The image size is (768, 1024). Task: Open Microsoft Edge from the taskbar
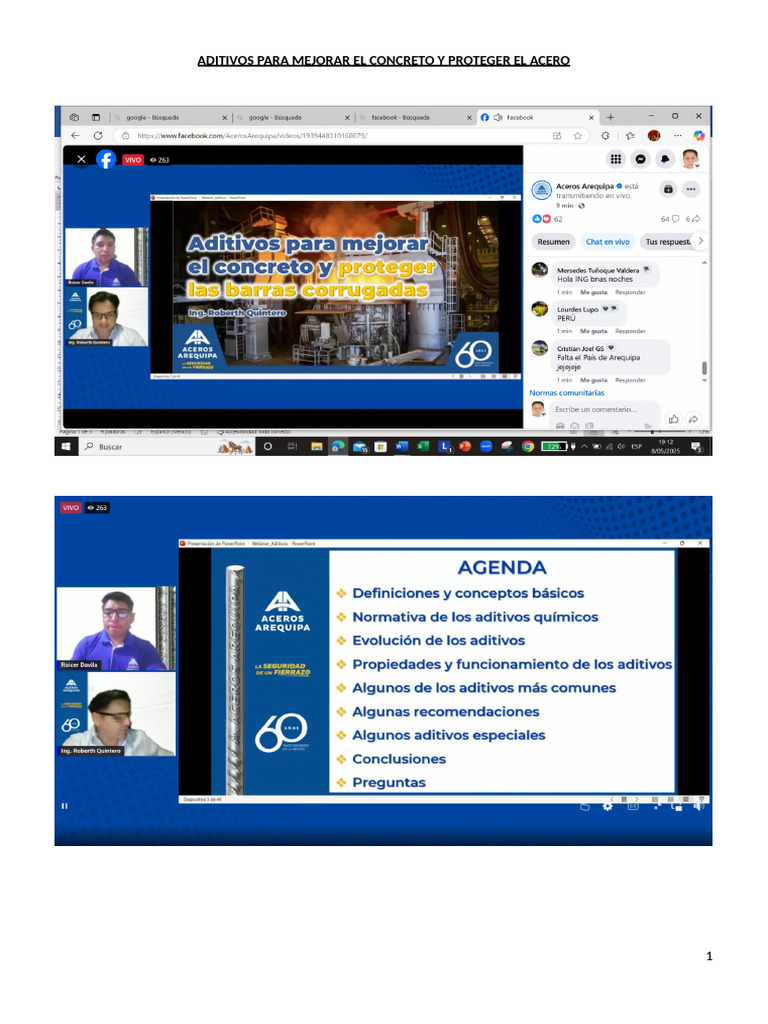(x=338, y=447)
